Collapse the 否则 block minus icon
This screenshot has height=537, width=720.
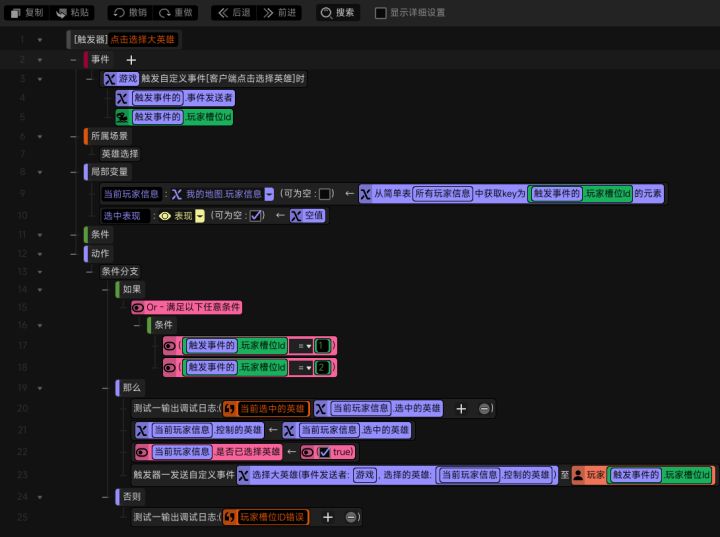pyautogui.click(x=106, y=497)
